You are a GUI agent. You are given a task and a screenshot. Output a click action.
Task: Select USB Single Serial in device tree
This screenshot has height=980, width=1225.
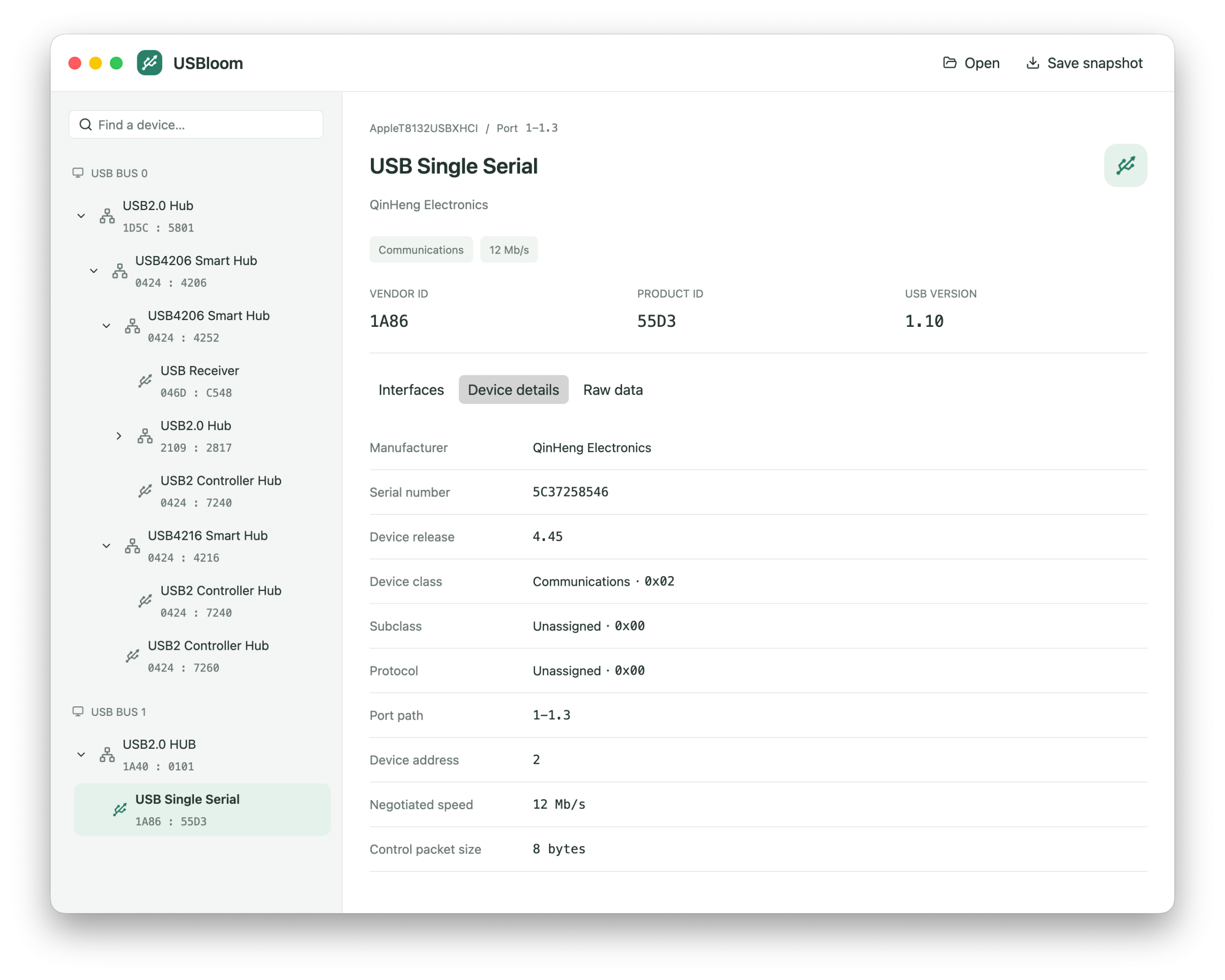202,810
